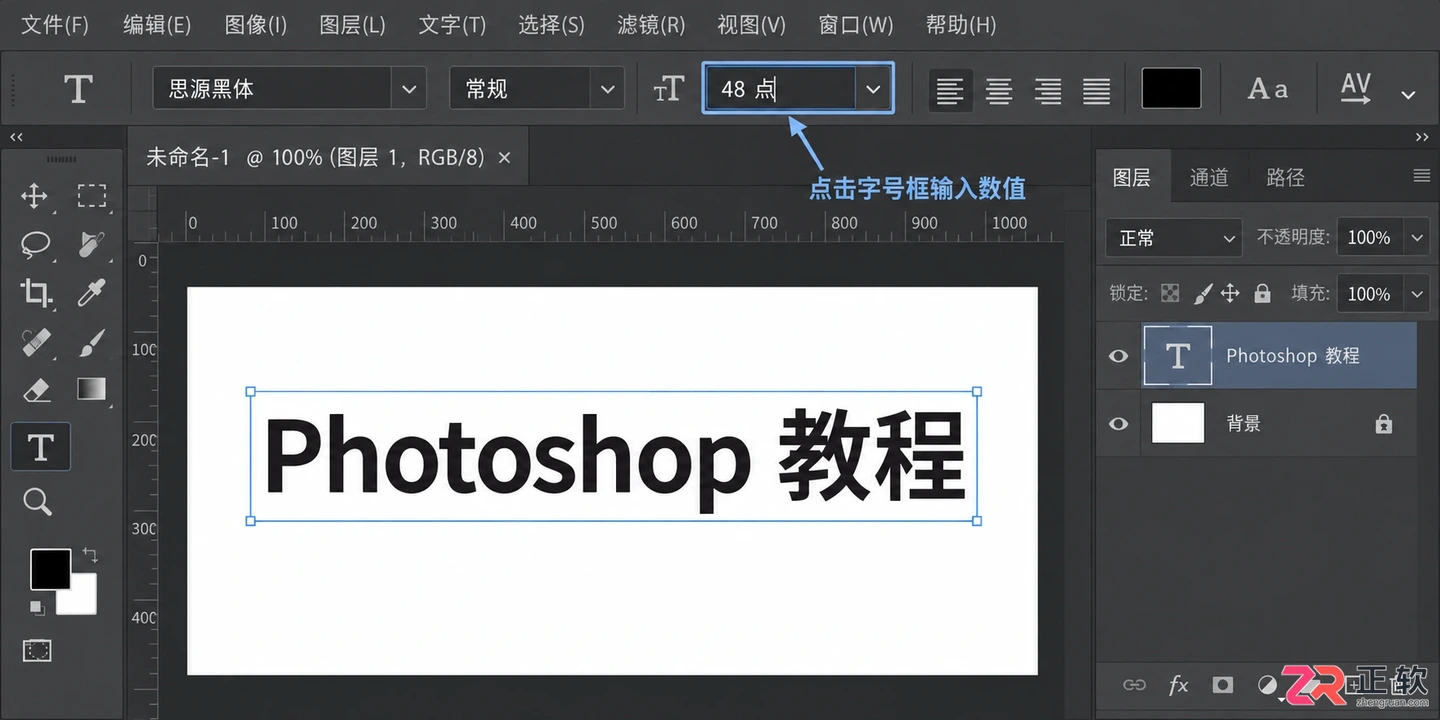Screen dimensions: 1440x720
Task: Toggle lock transparent pixels
Action: (x=1170, y=293)
